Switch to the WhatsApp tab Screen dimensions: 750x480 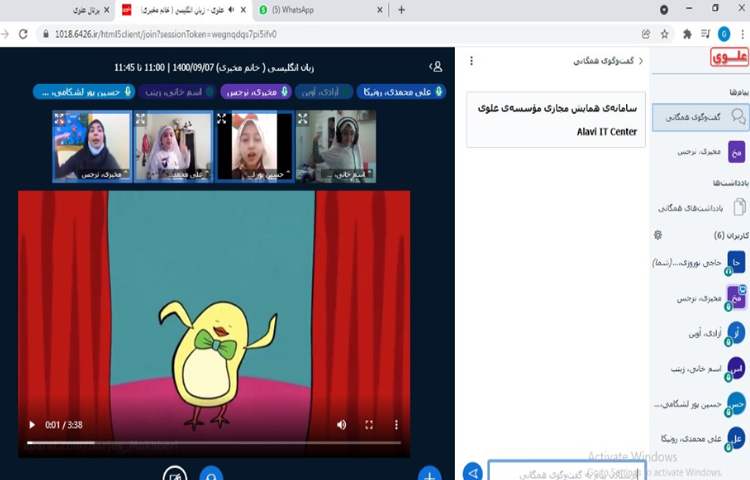[316, 10]
